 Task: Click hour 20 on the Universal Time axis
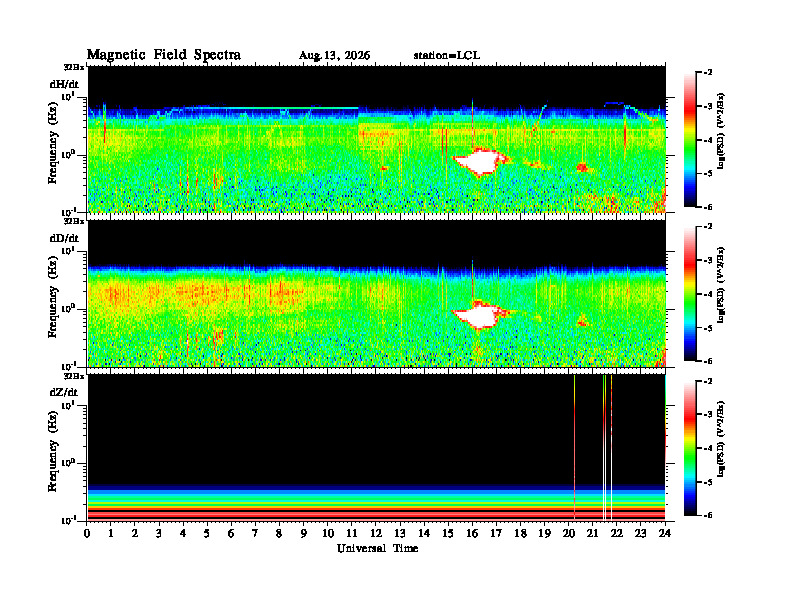569,533
